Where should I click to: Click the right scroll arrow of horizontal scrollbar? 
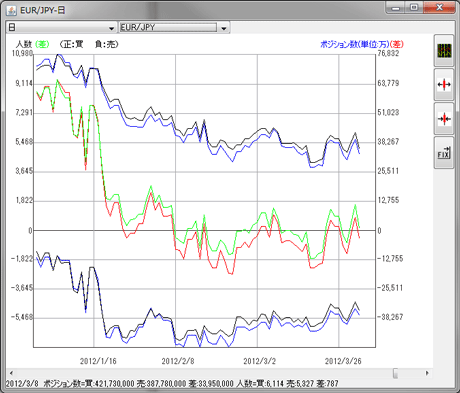coord(427,373)
